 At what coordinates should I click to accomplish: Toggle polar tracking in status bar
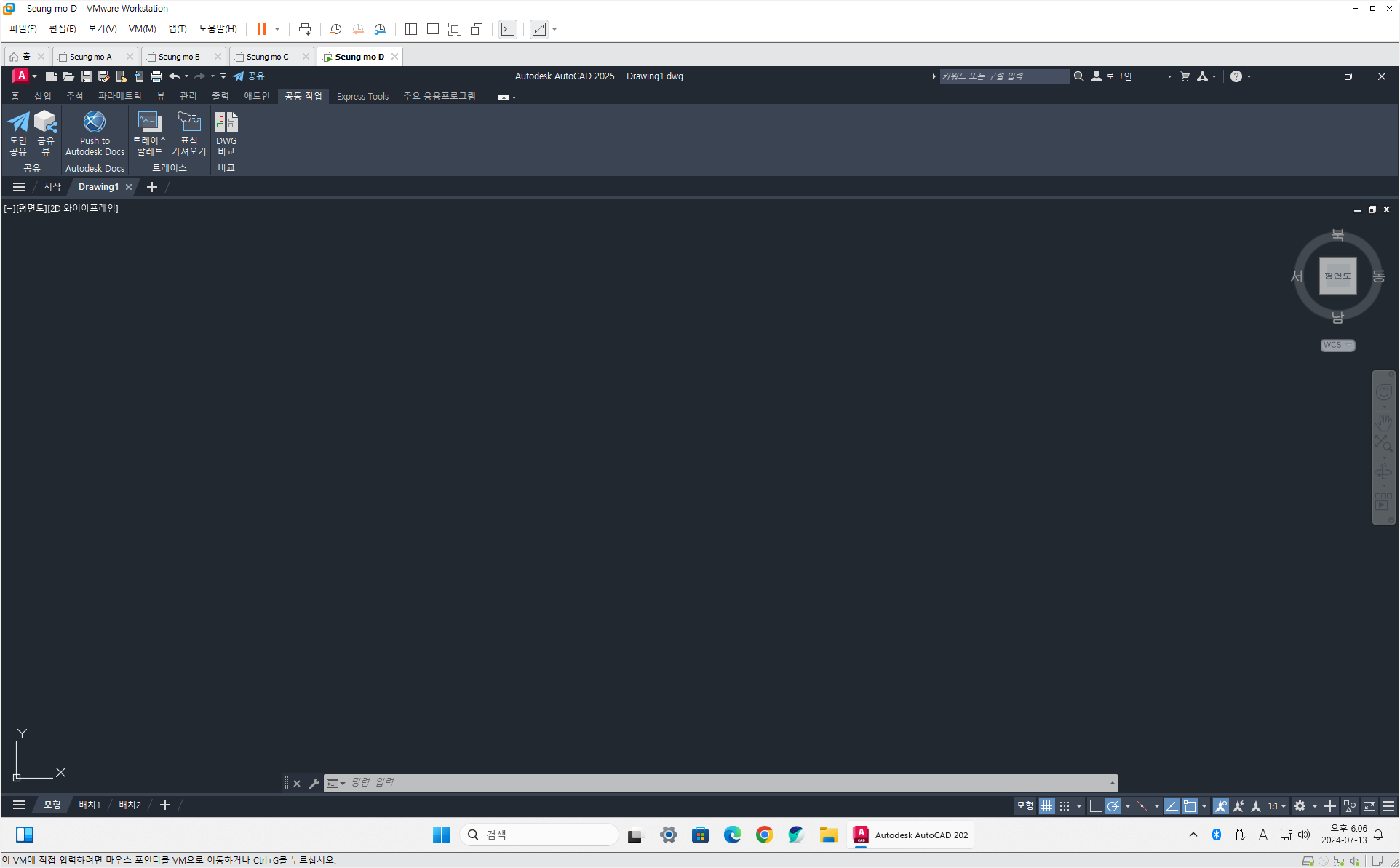[1113, 806]
